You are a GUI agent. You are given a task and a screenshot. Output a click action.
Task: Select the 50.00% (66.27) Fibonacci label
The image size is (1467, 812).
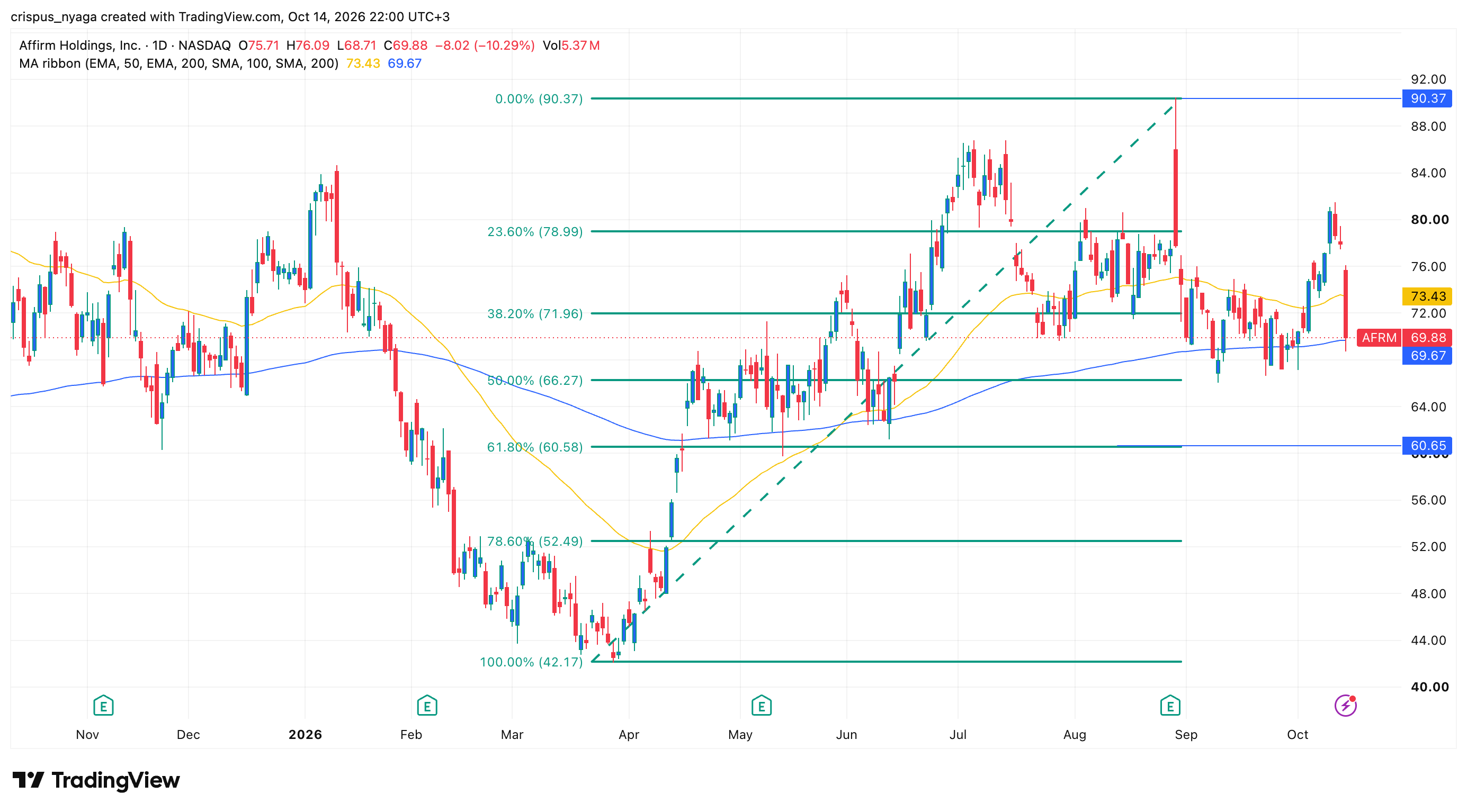535,380
